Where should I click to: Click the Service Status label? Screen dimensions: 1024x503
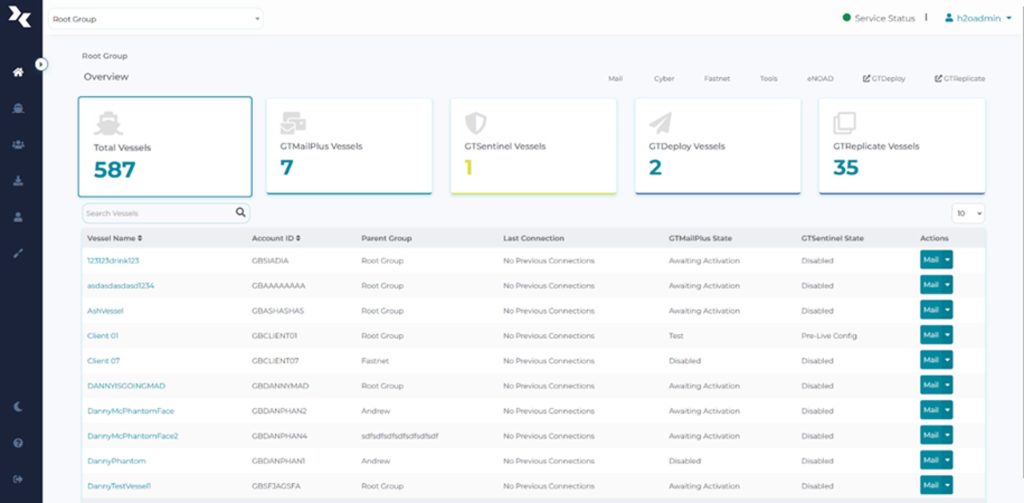(x=885, y=18)
